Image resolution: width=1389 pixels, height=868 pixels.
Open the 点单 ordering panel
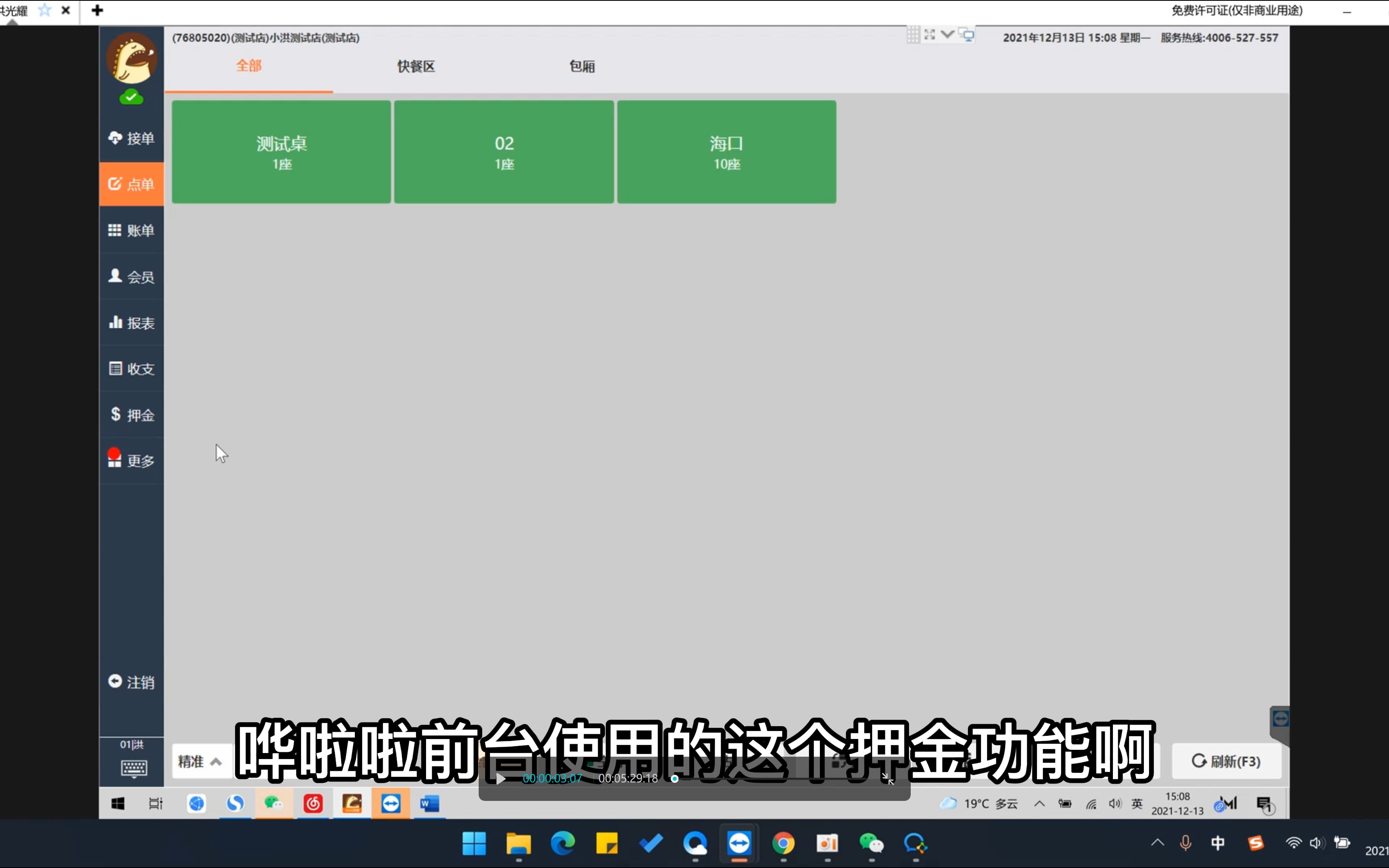pyautogui.click(x=131, y=184)
